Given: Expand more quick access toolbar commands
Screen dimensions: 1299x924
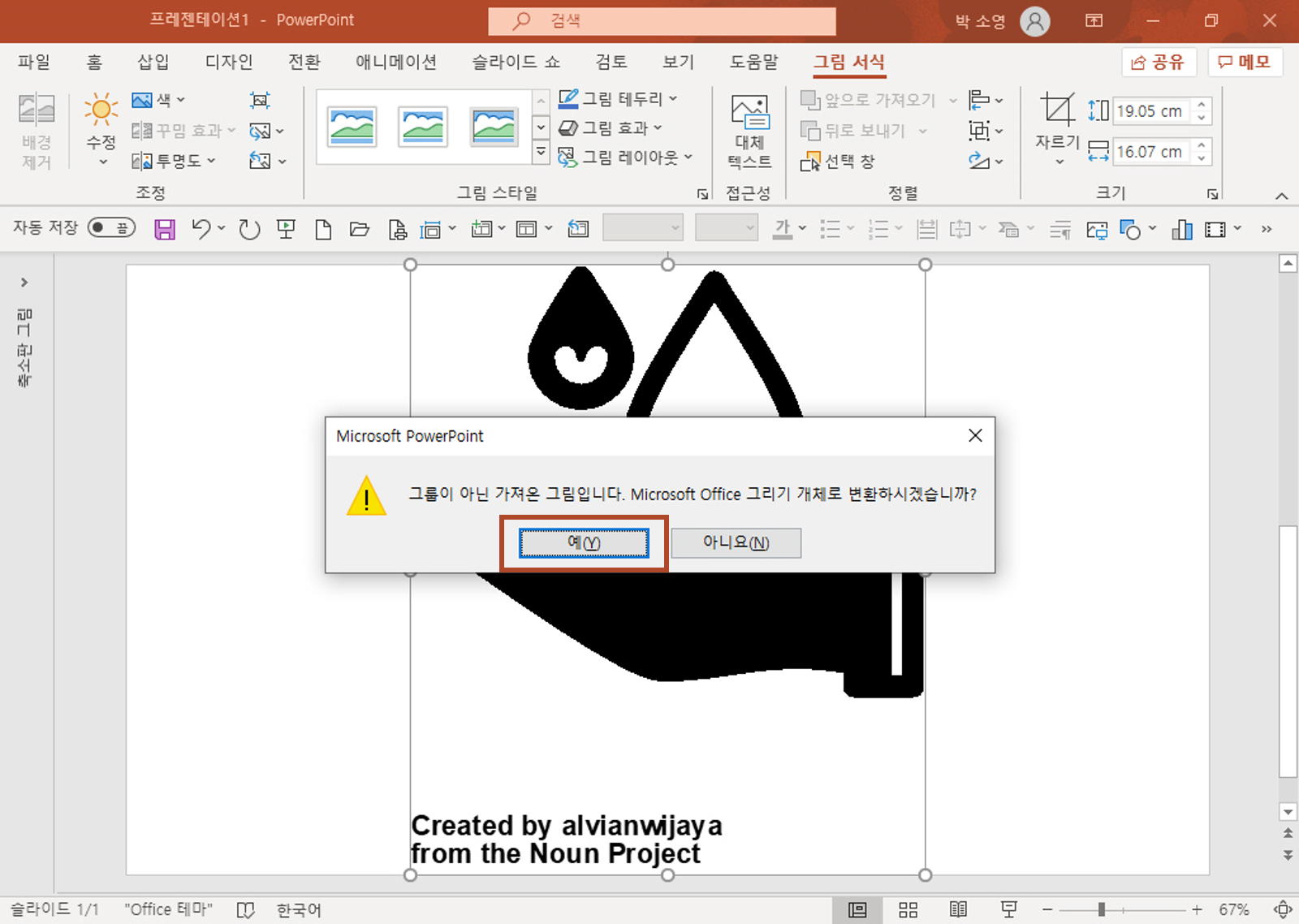Looking at the screenshot, I should [x=1267, y=230].
